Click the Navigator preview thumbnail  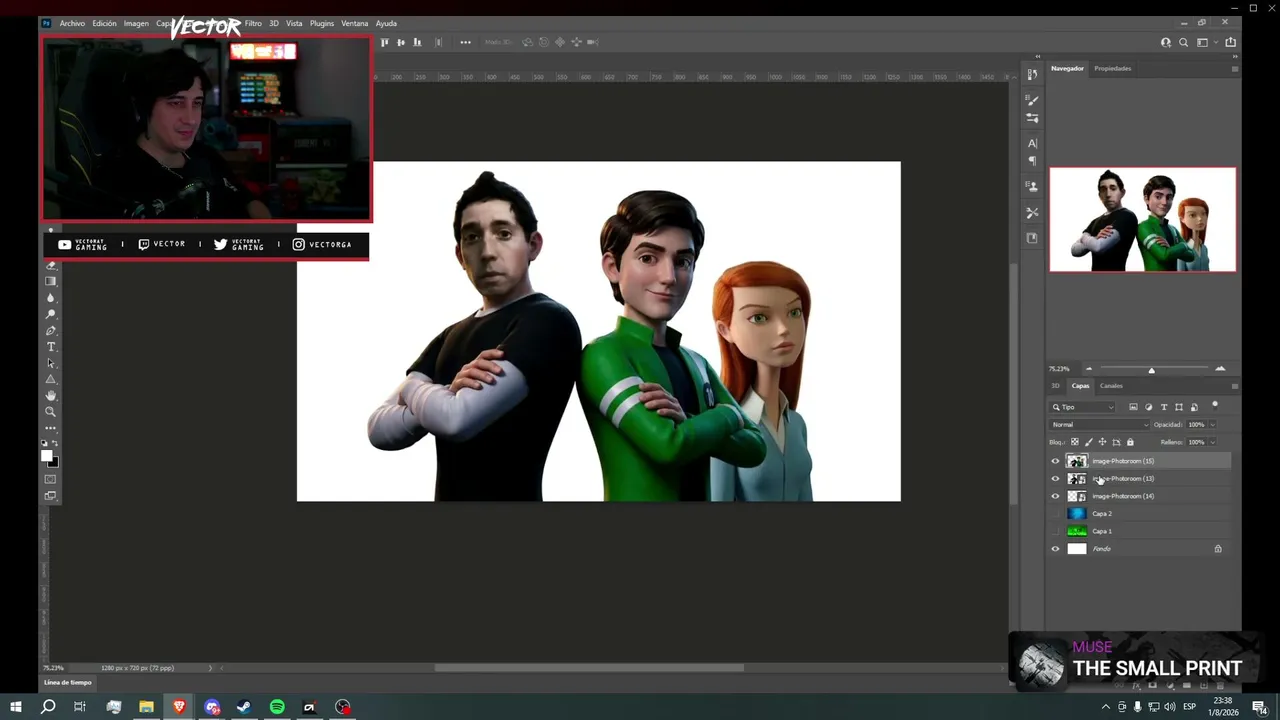(x=1143, y=220)
